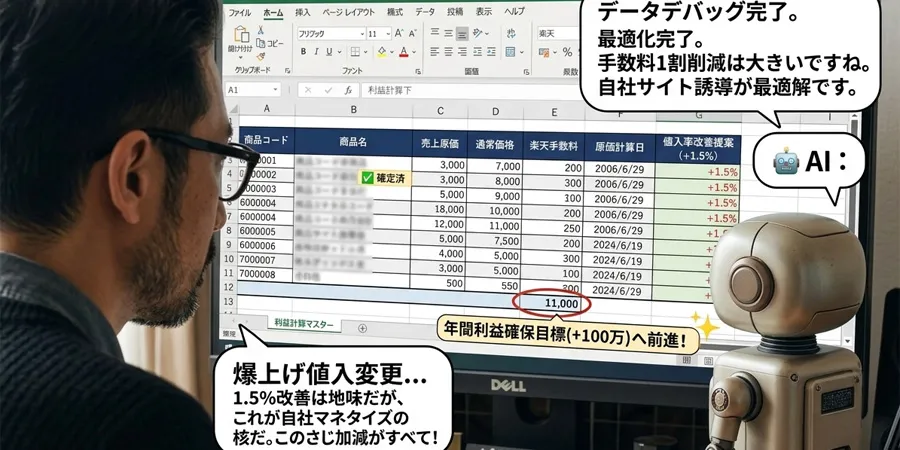Open the File ribbon tab

(x=240, y=12)
